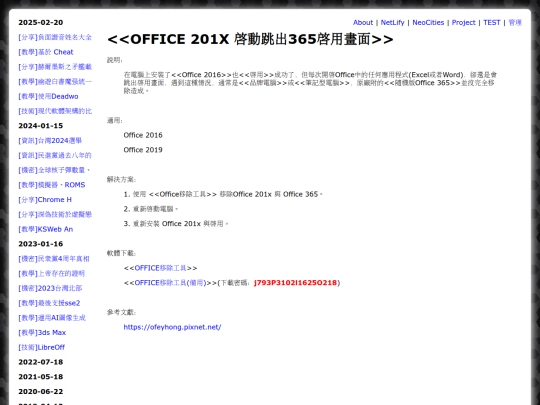Open the TEST navigation link
This screenshot has width=540, height=405.
pyautogui.click(x=491, y=22)
